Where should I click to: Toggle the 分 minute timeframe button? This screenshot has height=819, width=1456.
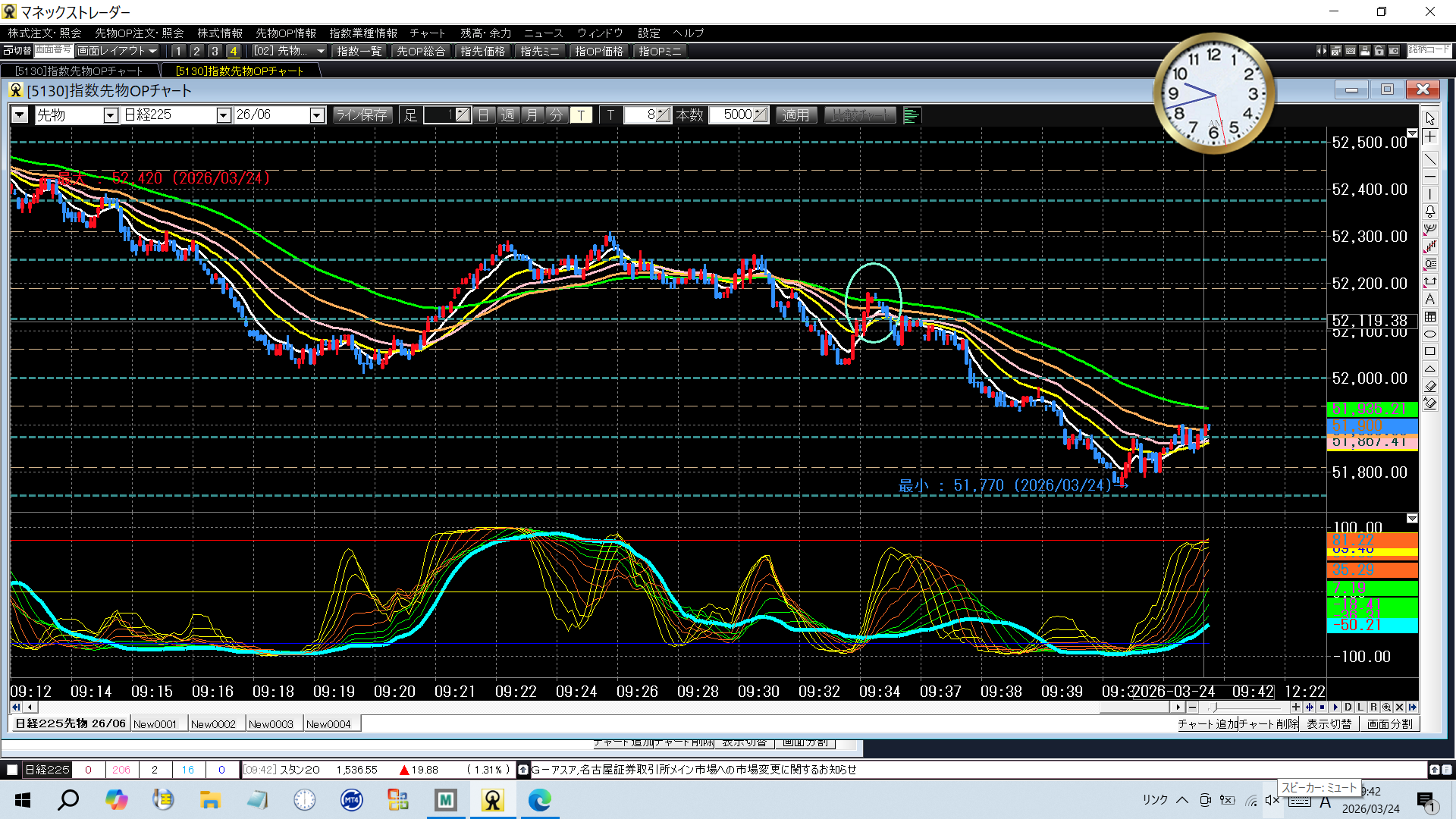point(557,115)
